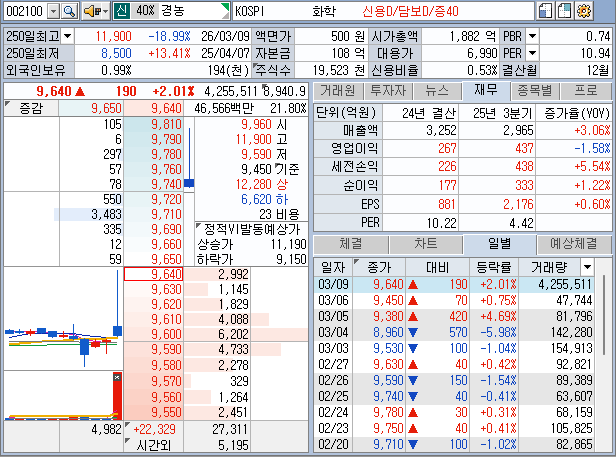The width and height of the screenshot is (616, 457).
Task: Click the 주식수 label
Action: [x=273, y=70]
